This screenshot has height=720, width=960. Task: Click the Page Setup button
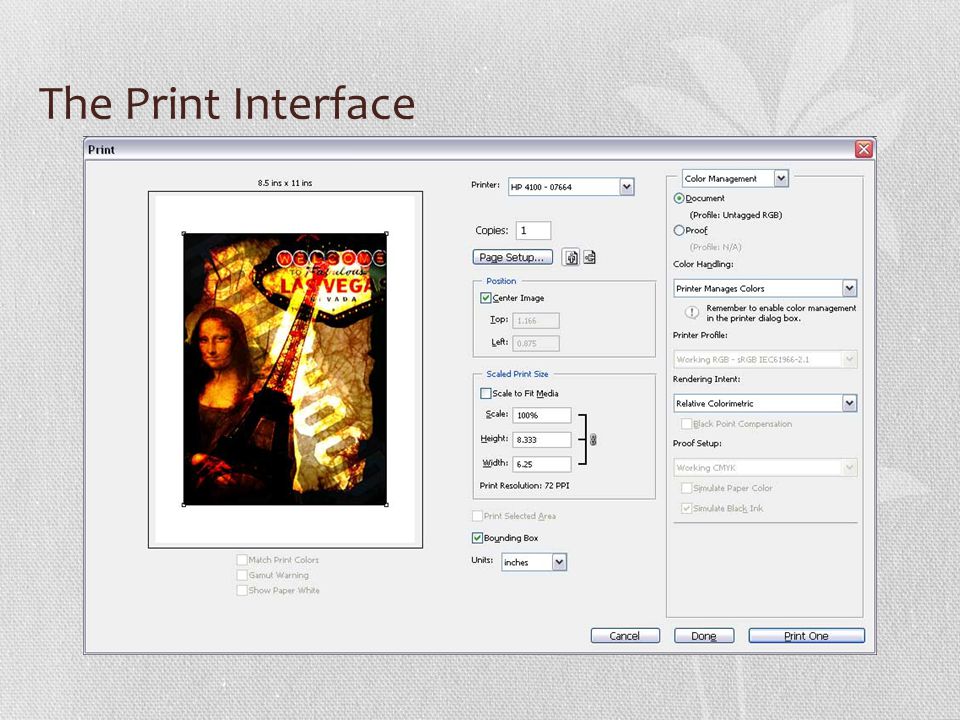click(x=512, y=257)
